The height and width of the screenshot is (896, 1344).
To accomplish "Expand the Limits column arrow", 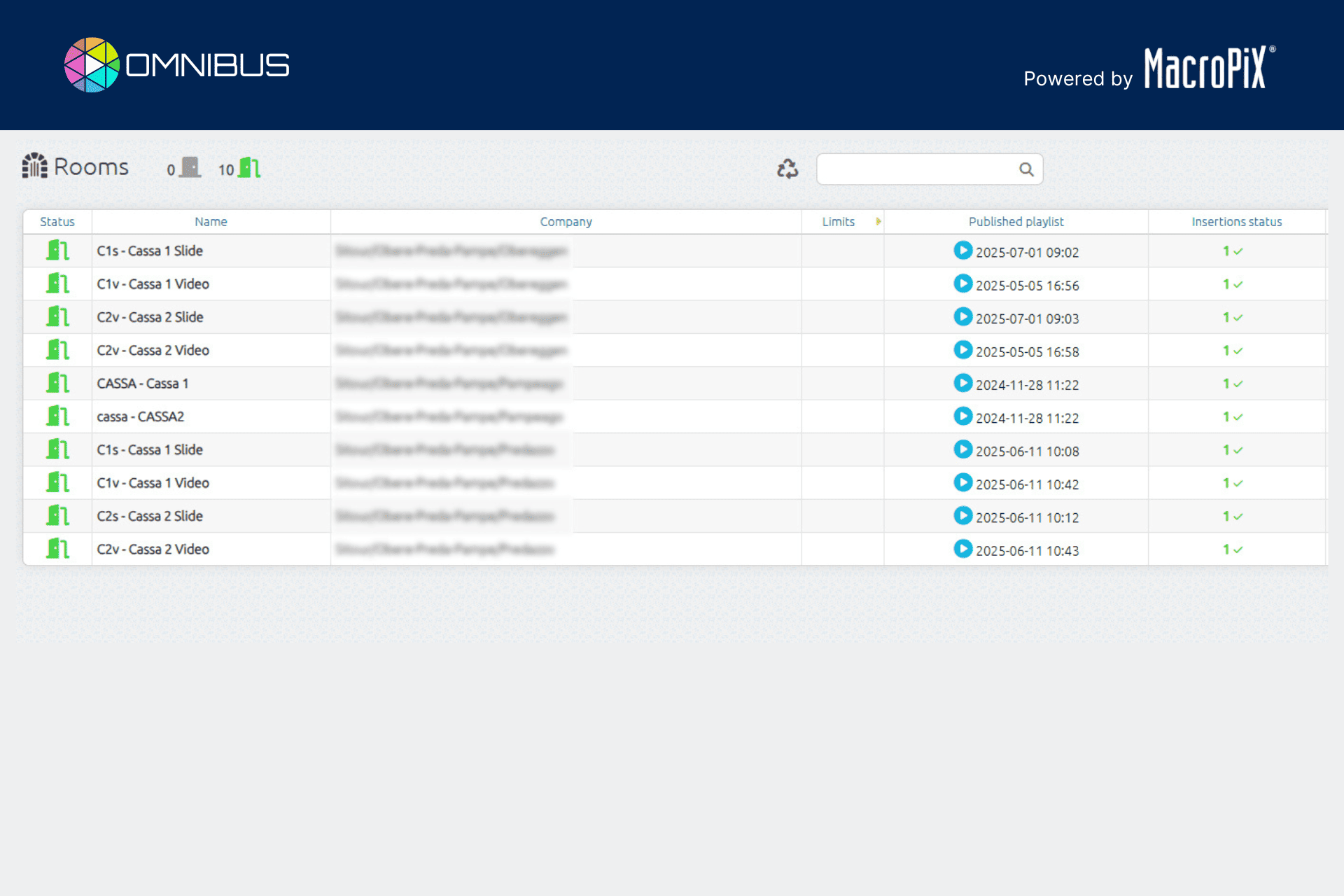I will coord(878,221).
